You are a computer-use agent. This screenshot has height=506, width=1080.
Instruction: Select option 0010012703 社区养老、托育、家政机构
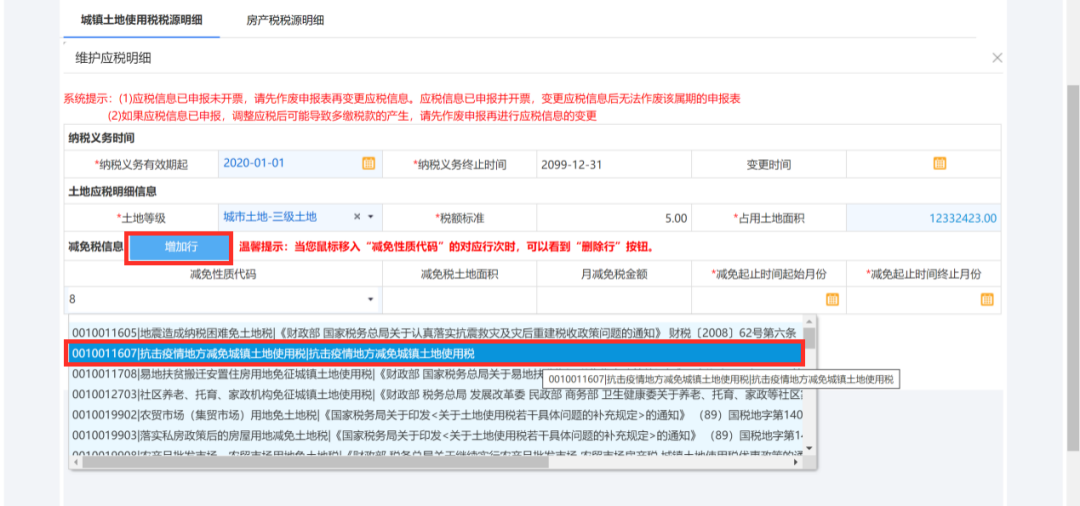[437, 395]
